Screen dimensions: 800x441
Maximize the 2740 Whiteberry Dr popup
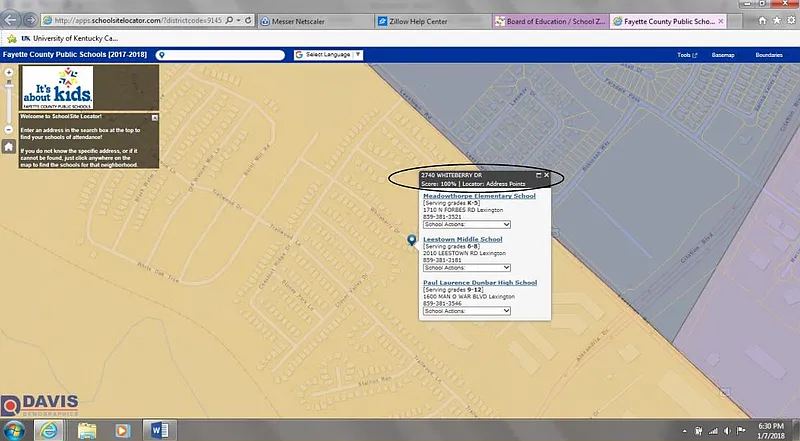click(x=538, y=175)
